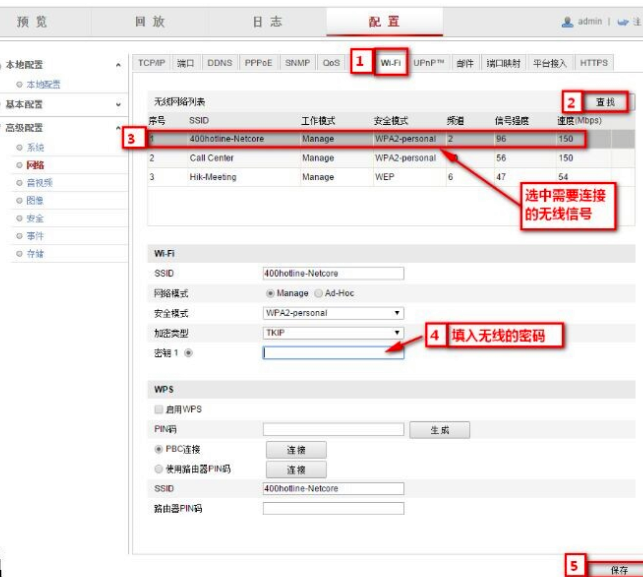Click the 路由器PIN码 input field
Image resolution: width=643 pixels, height=577 pixels.
(333, 509)
